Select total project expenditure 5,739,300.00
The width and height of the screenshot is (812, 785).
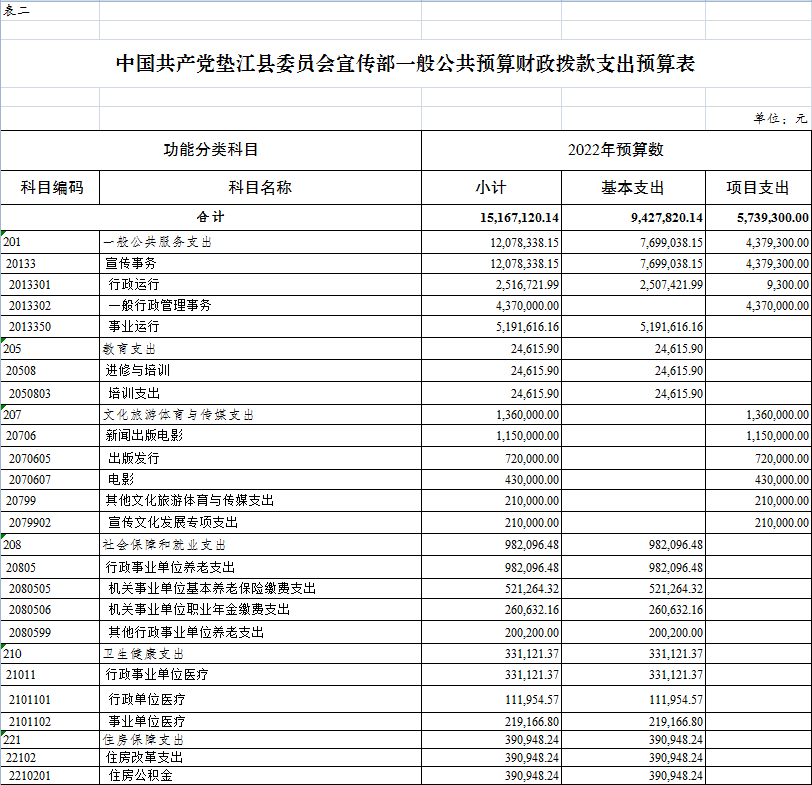pos(758,217)
